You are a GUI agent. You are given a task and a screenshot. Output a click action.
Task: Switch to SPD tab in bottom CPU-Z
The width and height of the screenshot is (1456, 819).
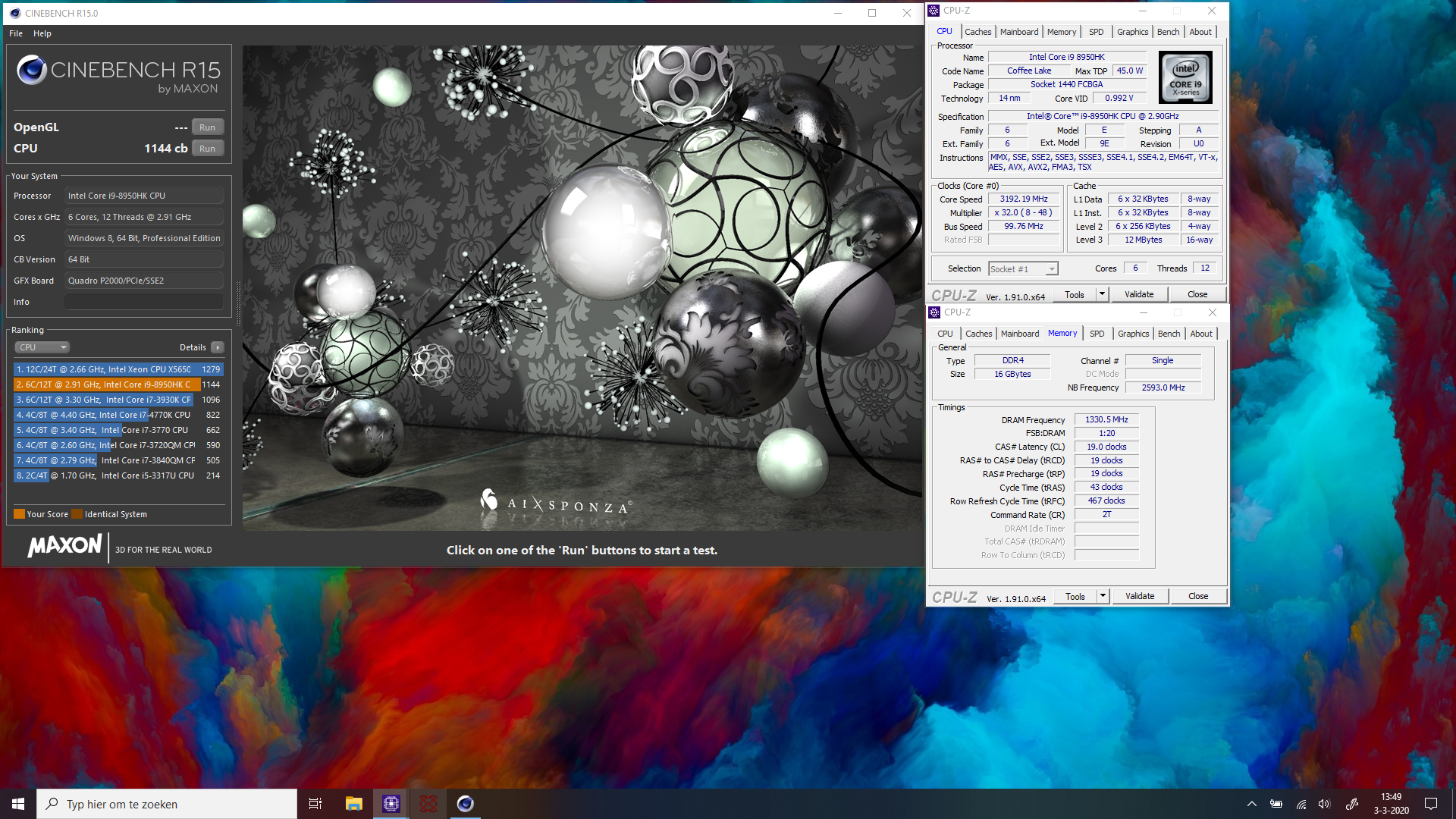1097,334
